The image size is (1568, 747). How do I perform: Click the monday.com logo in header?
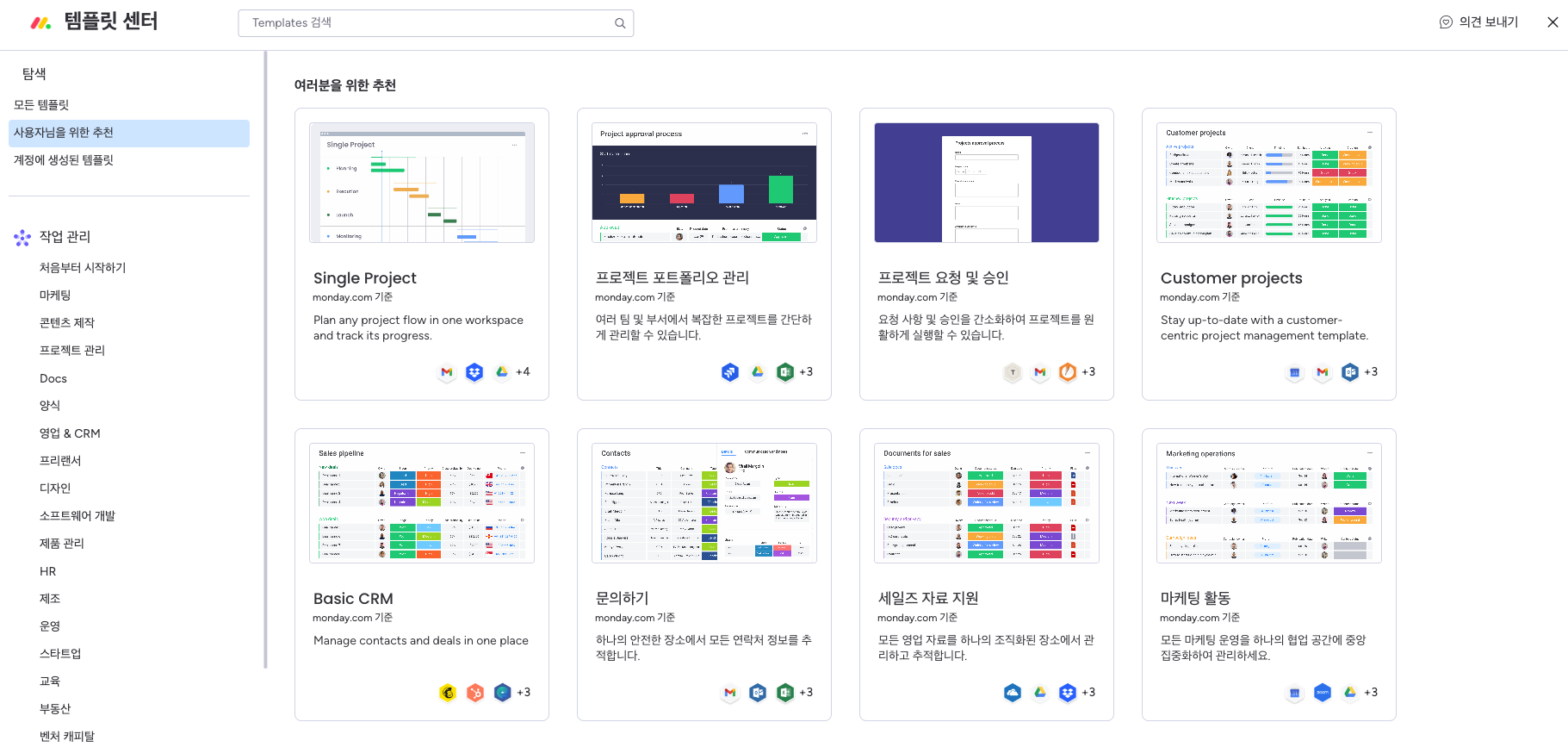[x=40, y=22]
